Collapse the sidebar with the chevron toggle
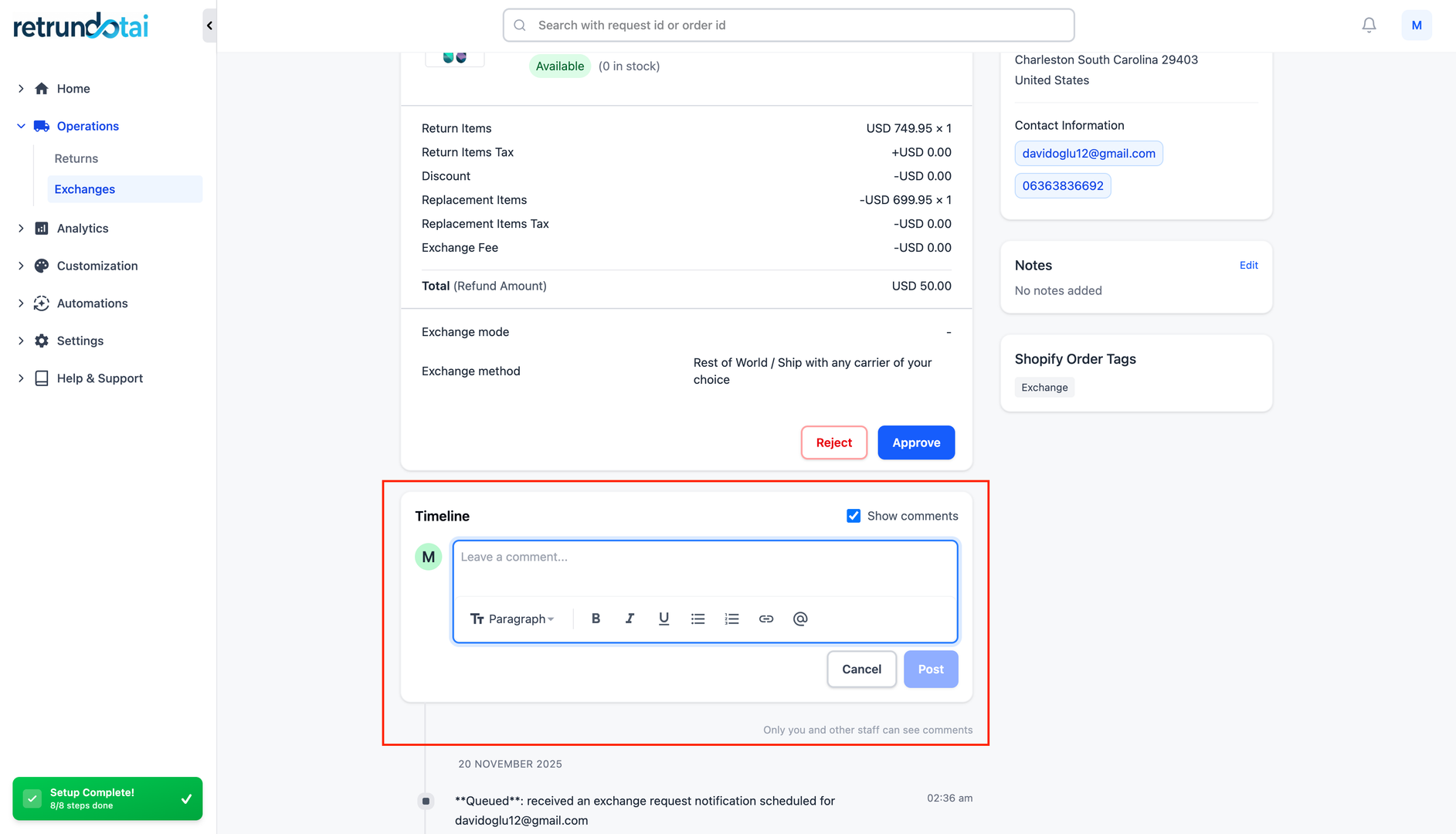 coord(208,25)
